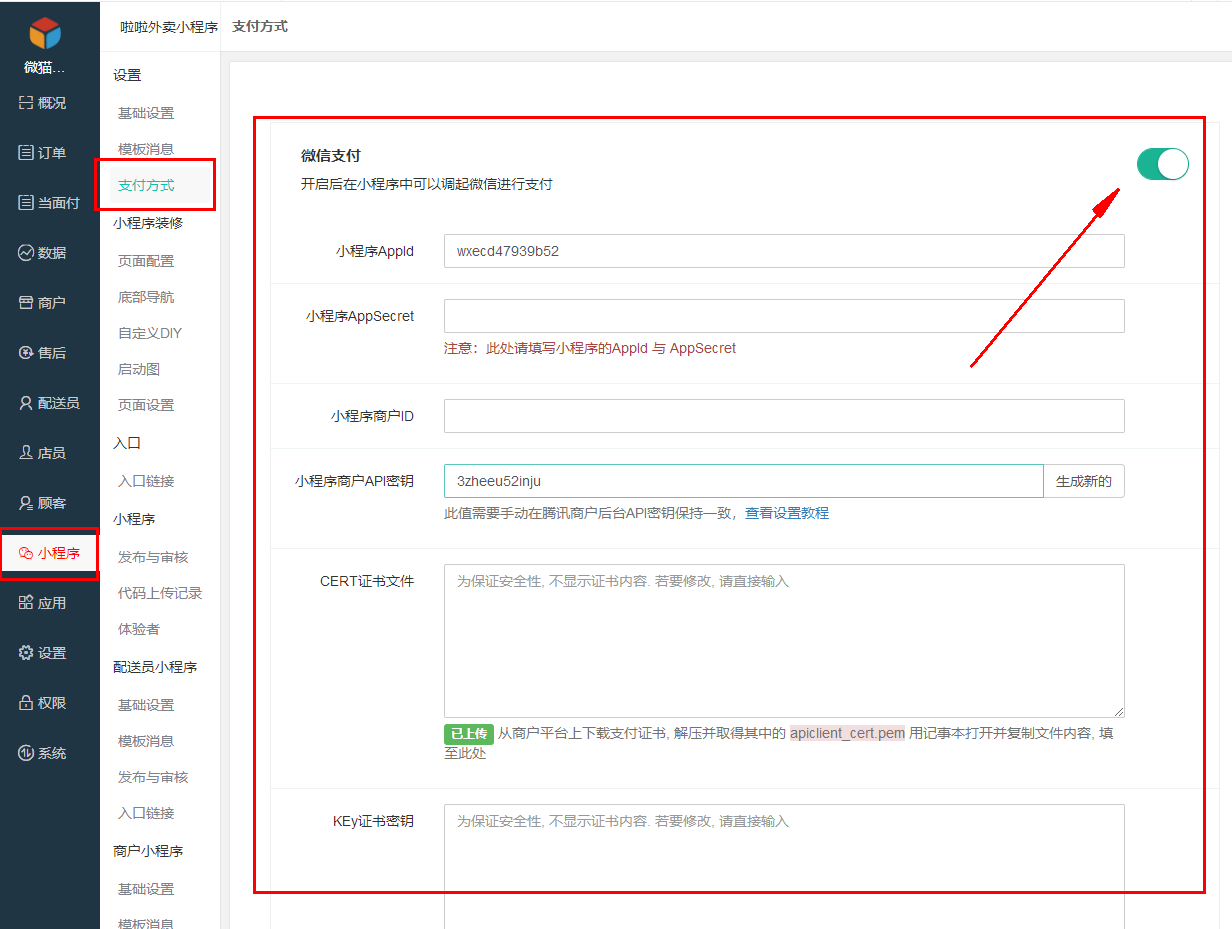The width and height of the screenshot is (1232, 929).
Task: Click the 设置 gear icon in sidebar
Action: 26,652
